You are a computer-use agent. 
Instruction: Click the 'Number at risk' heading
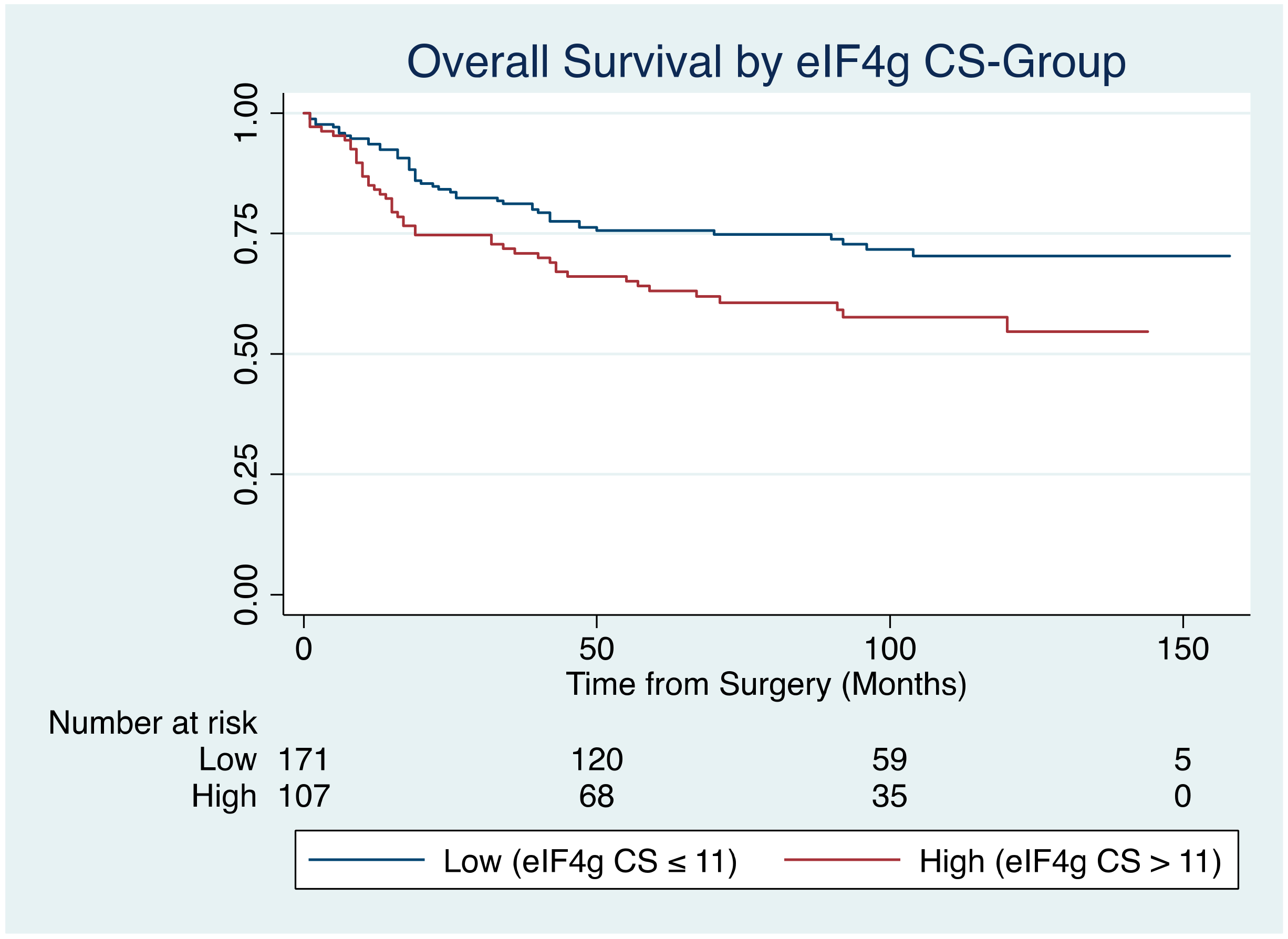click(x=152, y=723)
